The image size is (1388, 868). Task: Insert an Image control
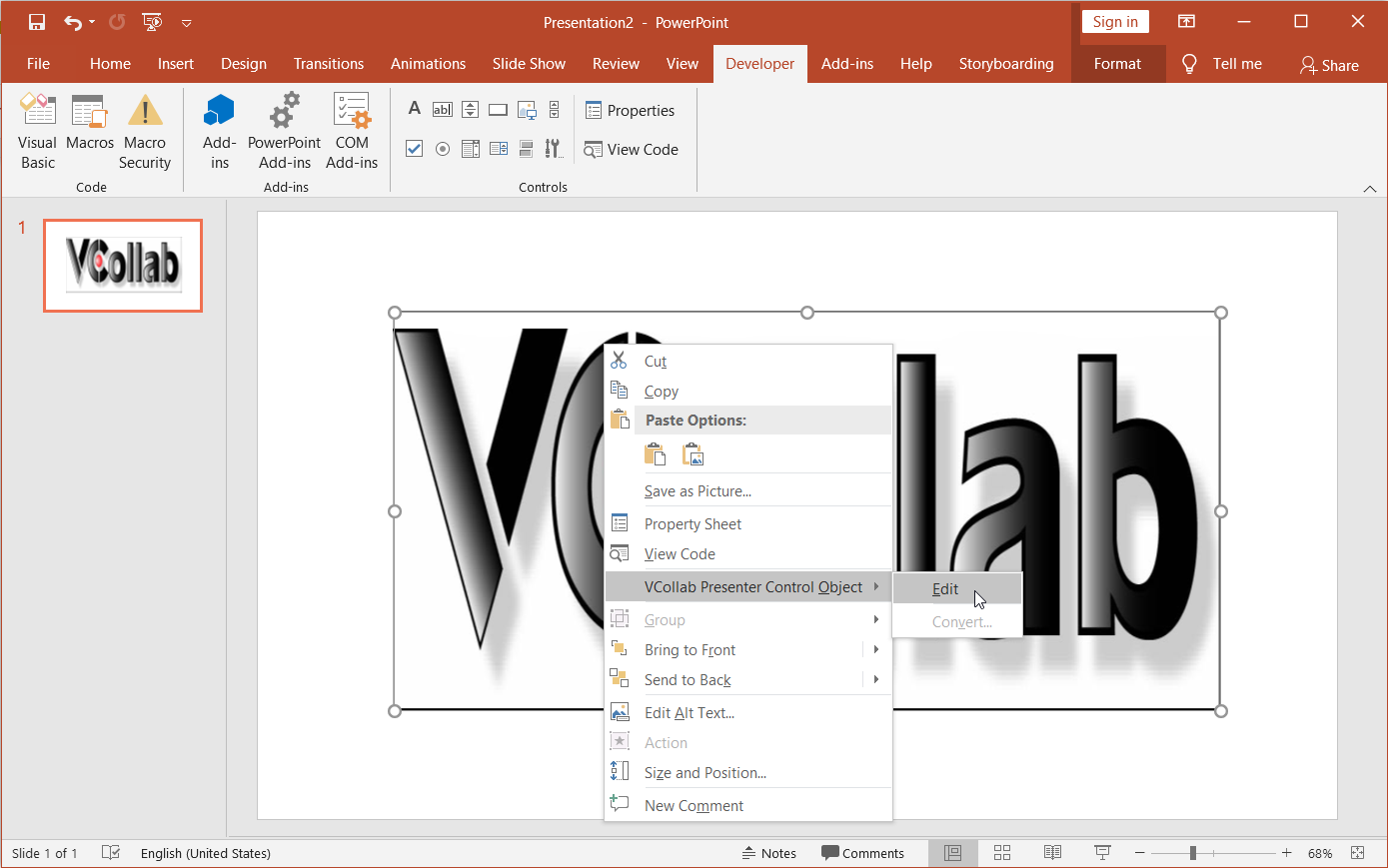[527, 109]
